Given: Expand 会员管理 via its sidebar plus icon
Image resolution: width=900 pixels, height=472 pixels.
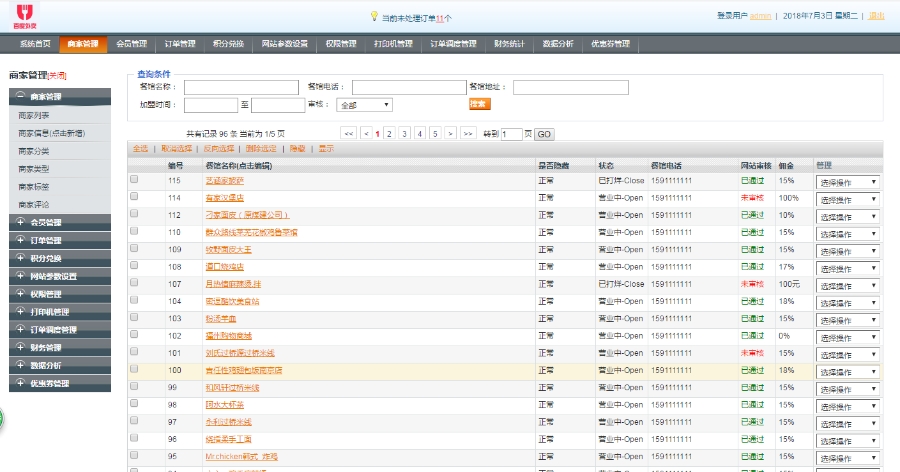Looking at the screenshot, I should tap(20, 222).
